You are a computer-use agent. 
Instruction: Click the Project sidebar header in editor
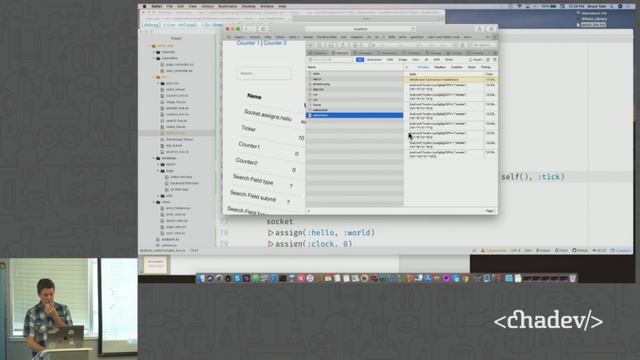176,38
